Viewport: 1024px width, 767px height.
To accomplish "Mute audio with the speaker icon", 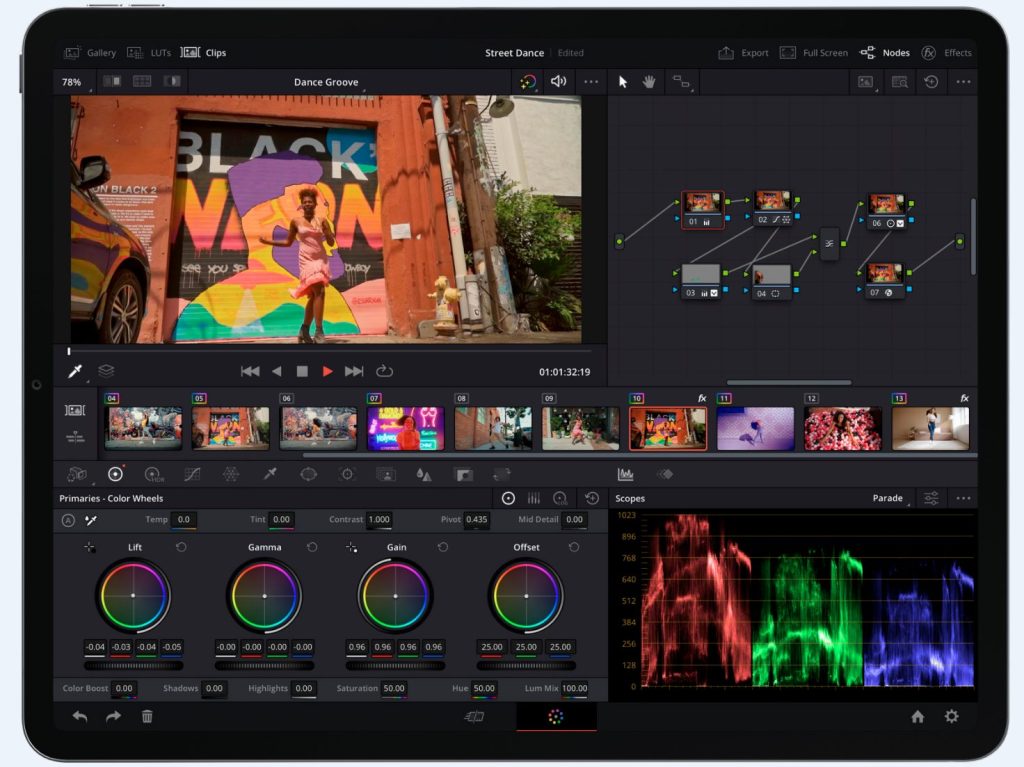I will click(558, 82).
